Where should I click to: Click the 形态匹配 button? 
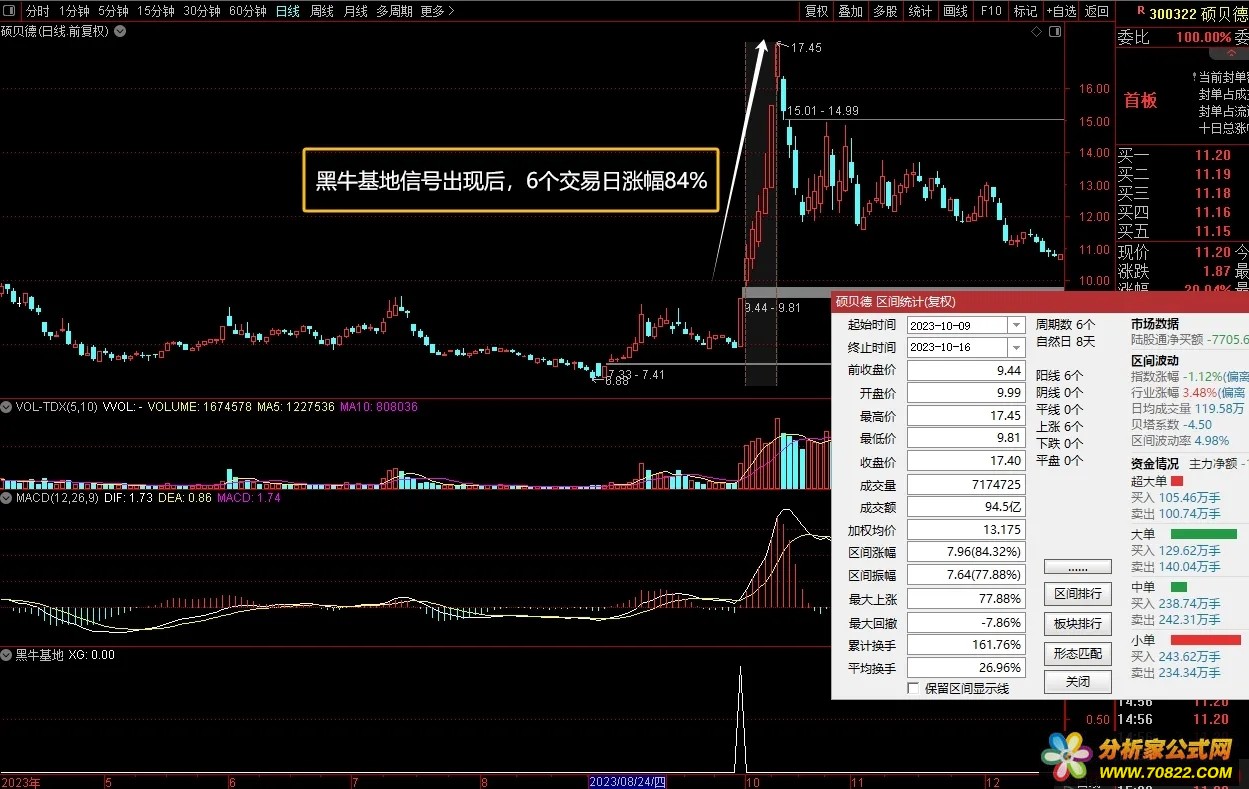coord(1077,653)
